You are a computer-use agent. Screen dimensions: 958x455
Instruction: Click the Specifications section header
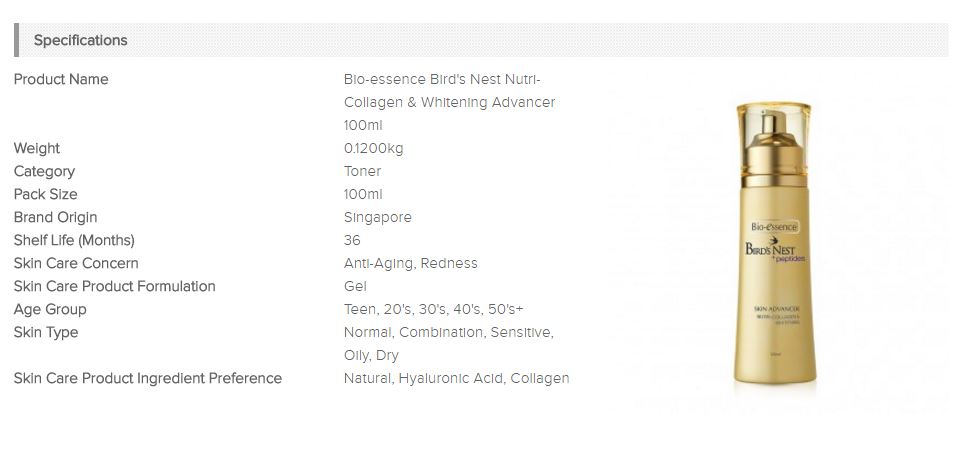[x=81, y=40]
